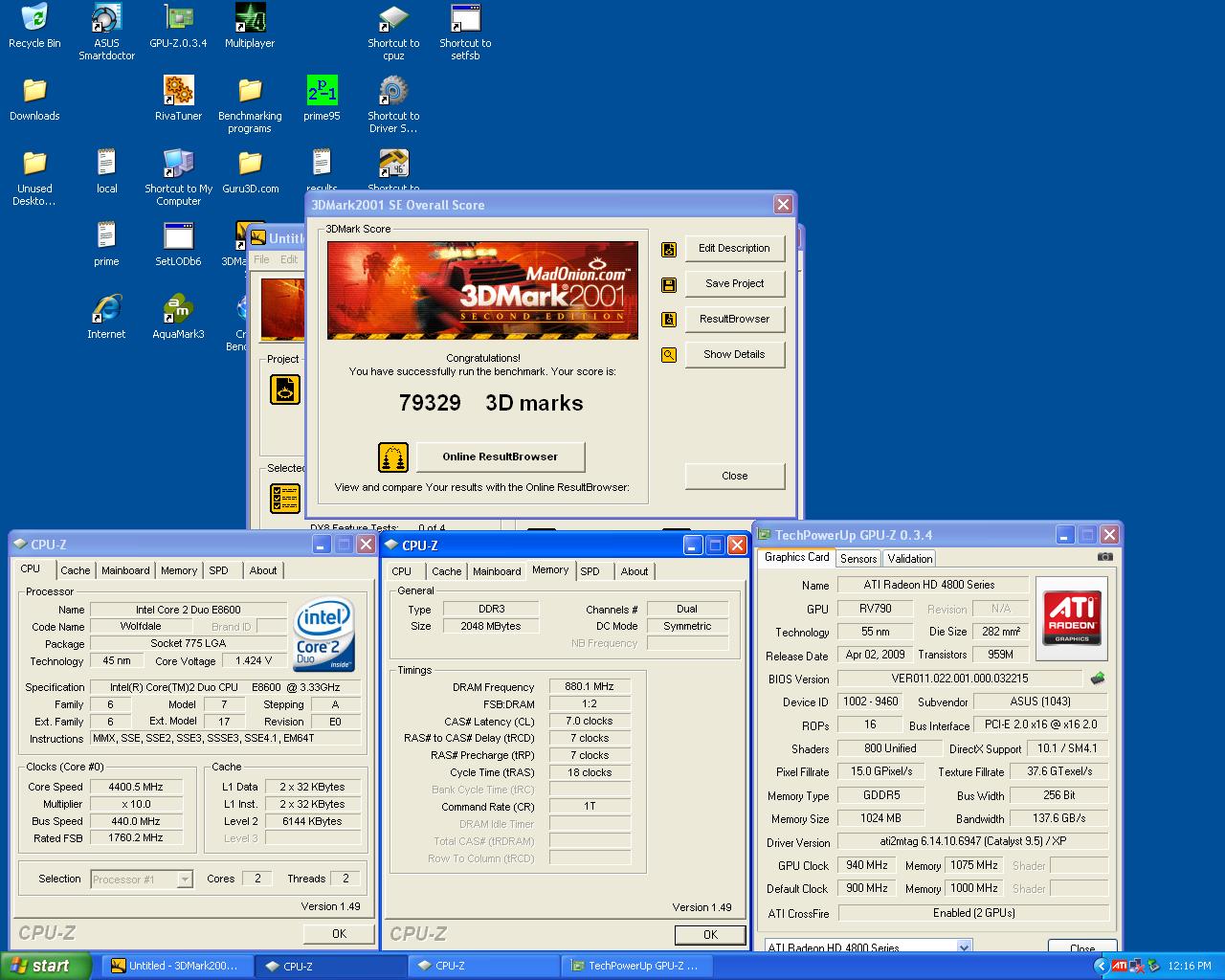Switch to the Untitled - 3DMark2001 taskbar item

click(x=178, y=966)
